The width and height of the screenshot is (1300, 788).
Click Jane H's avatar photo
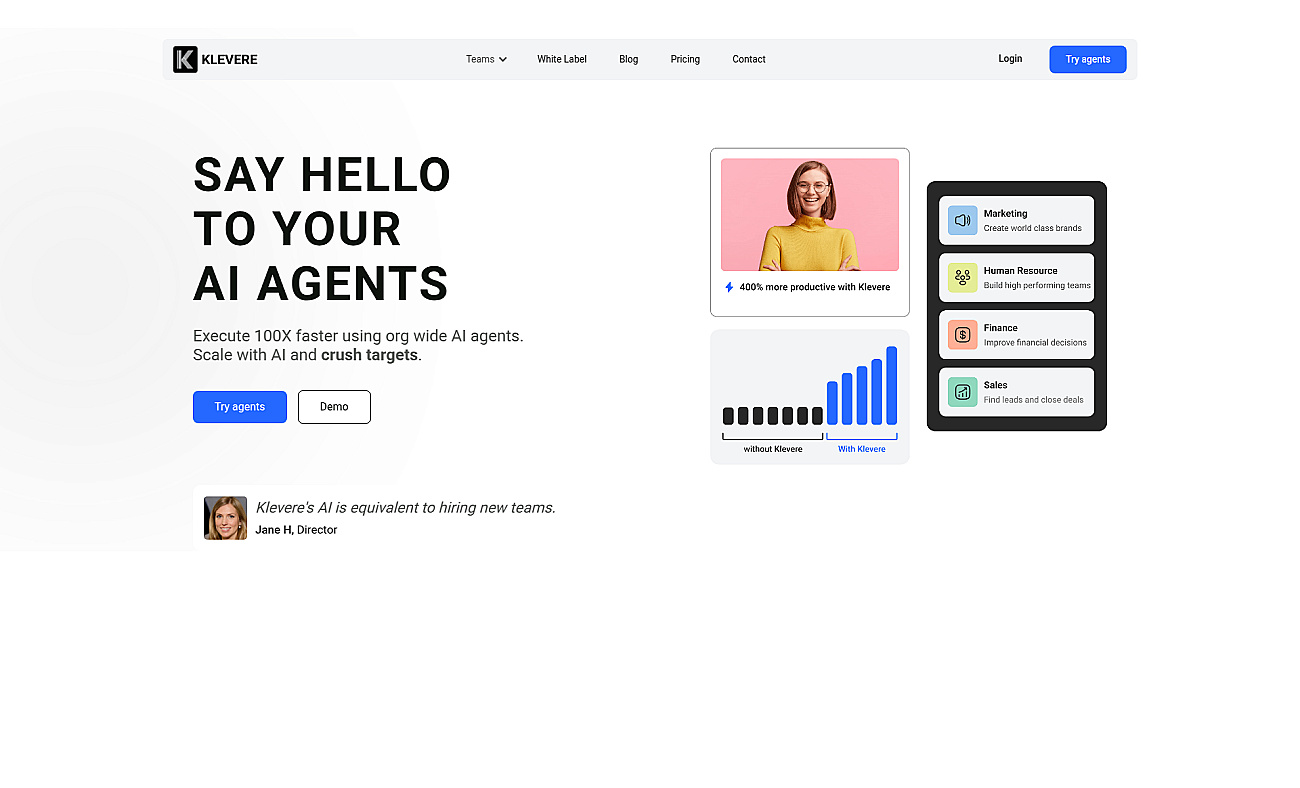pos(225,518)
